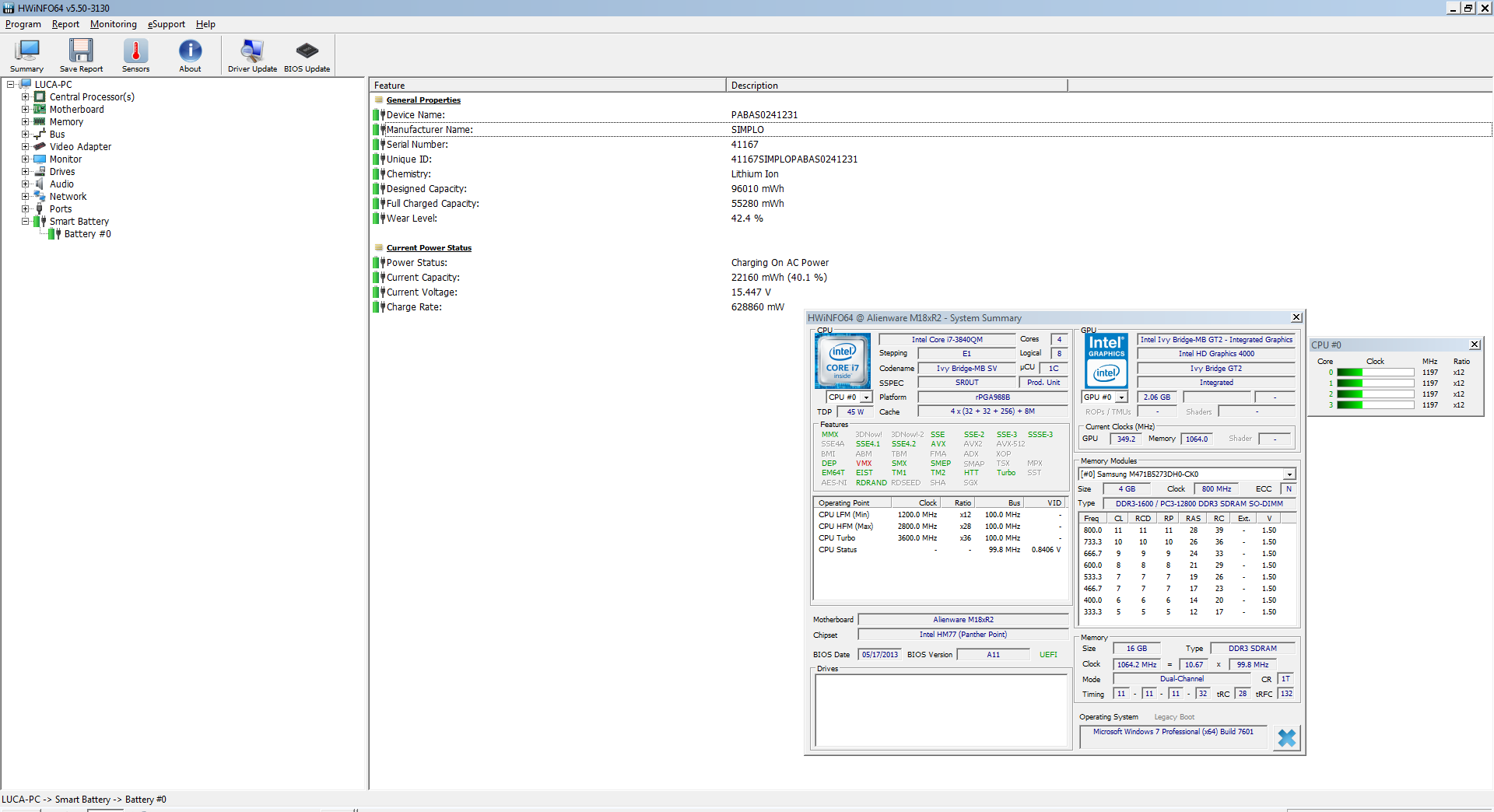Expand Motherboard node
Viewport: 1494px width, 812px height.
coord(25,110)
